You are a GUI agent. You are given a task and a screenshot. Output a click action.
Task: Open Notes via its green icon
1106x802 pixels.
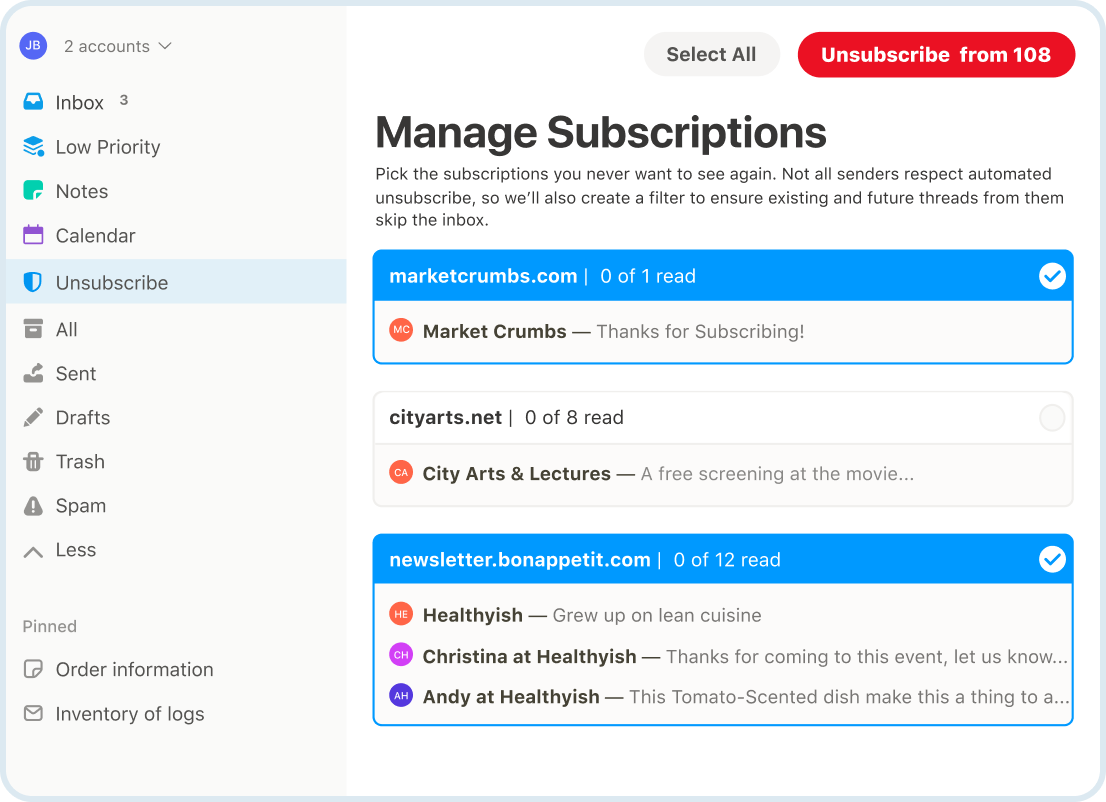coord(33,190)
